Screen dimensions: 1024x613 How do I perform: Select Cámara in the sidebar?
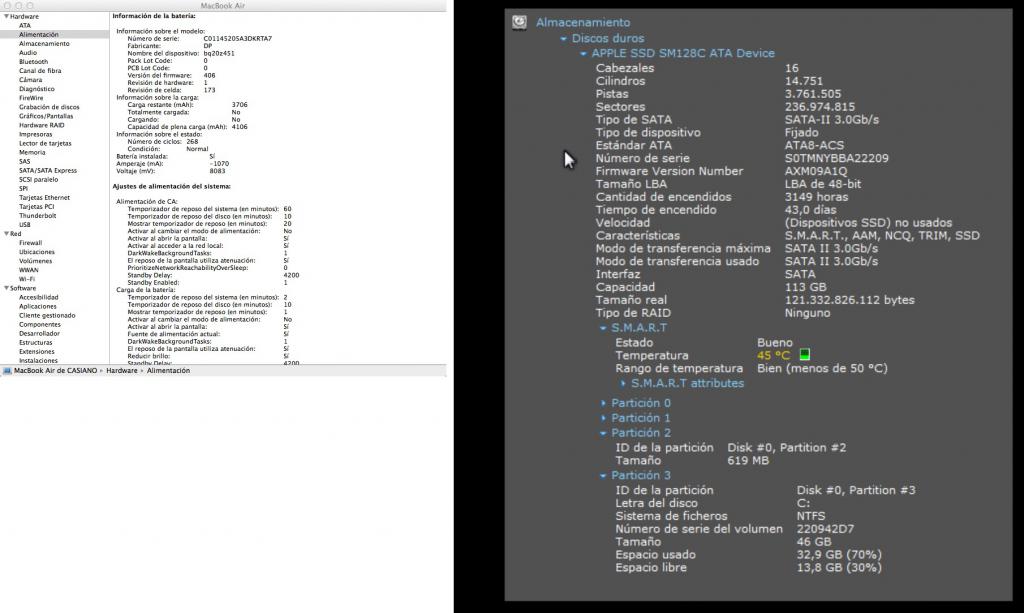coord(31,80)
